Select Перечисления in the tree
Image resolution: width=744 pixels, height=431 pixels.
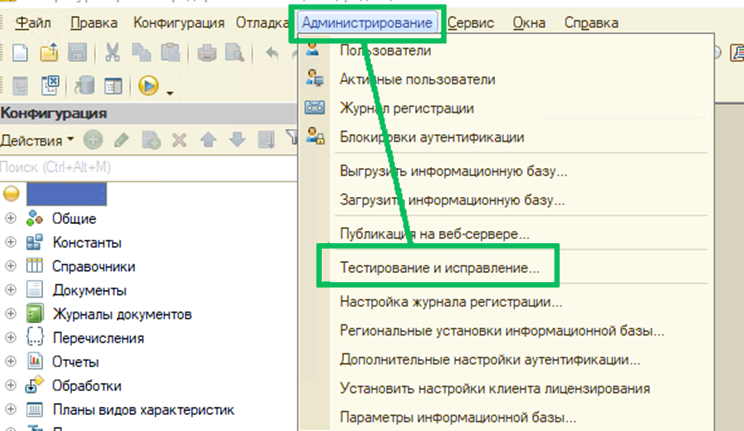(98, 338)
